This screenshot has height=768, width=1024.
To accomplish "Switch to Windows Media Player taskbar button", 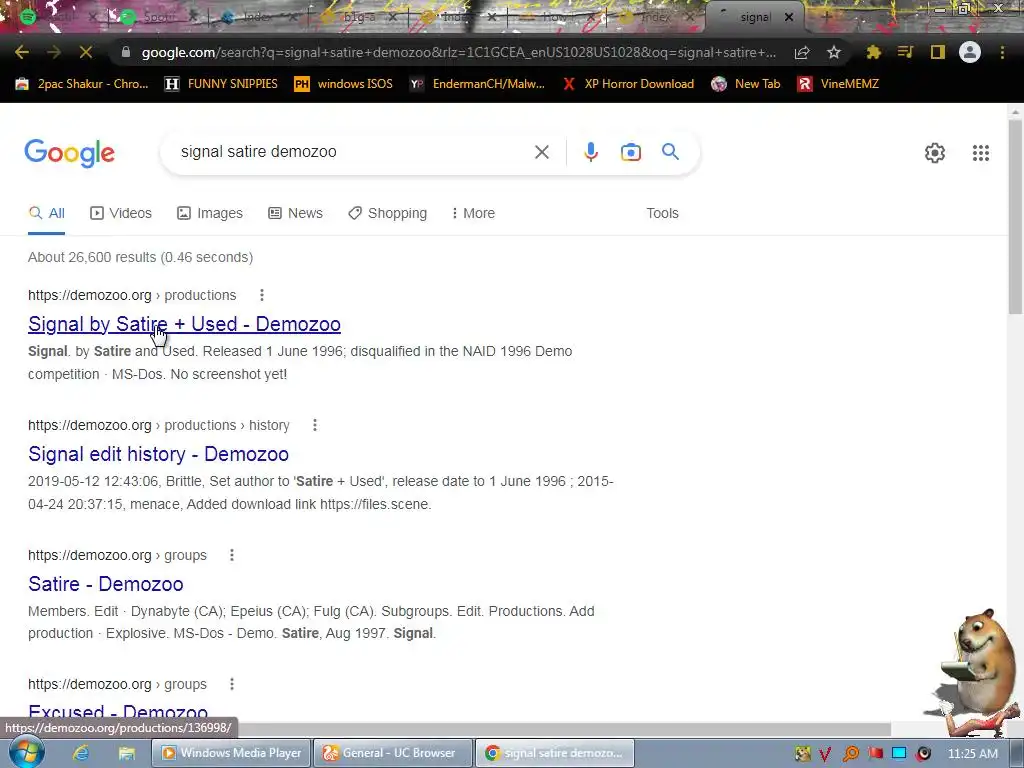I will (231, 753).
